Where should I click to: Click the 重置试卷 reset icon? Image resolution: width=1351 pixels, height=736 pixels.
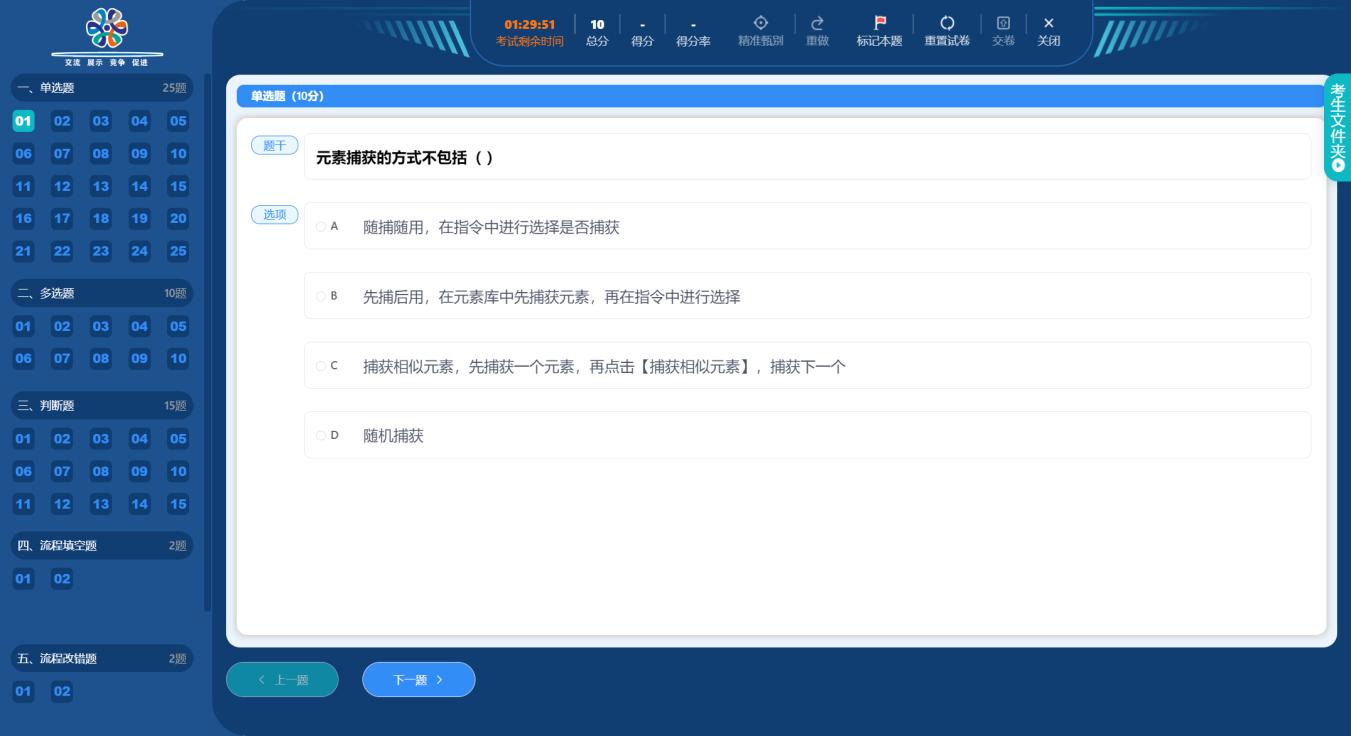click(947, 23)
